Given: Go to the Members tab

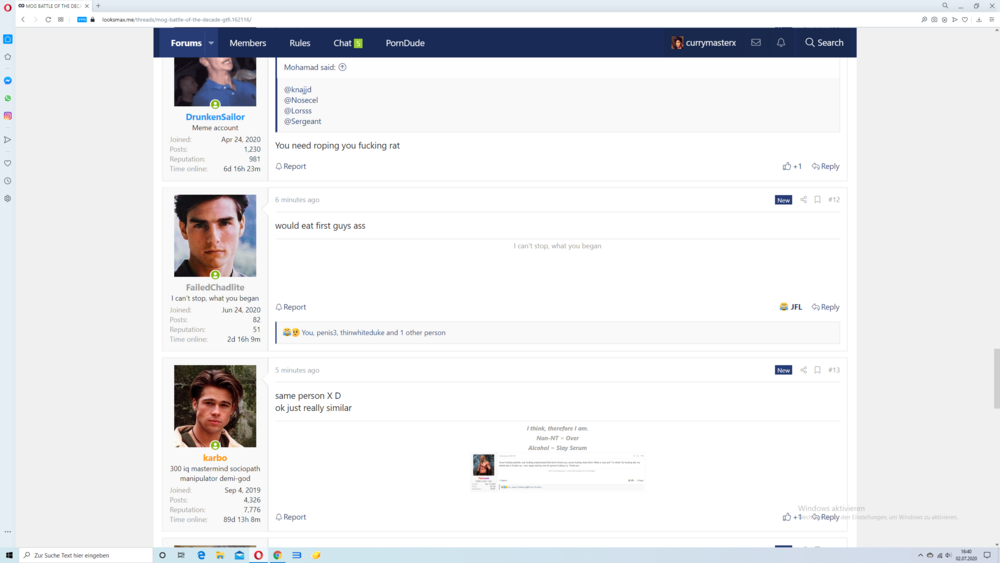Looking at the screenshot, I should point(248,43).
